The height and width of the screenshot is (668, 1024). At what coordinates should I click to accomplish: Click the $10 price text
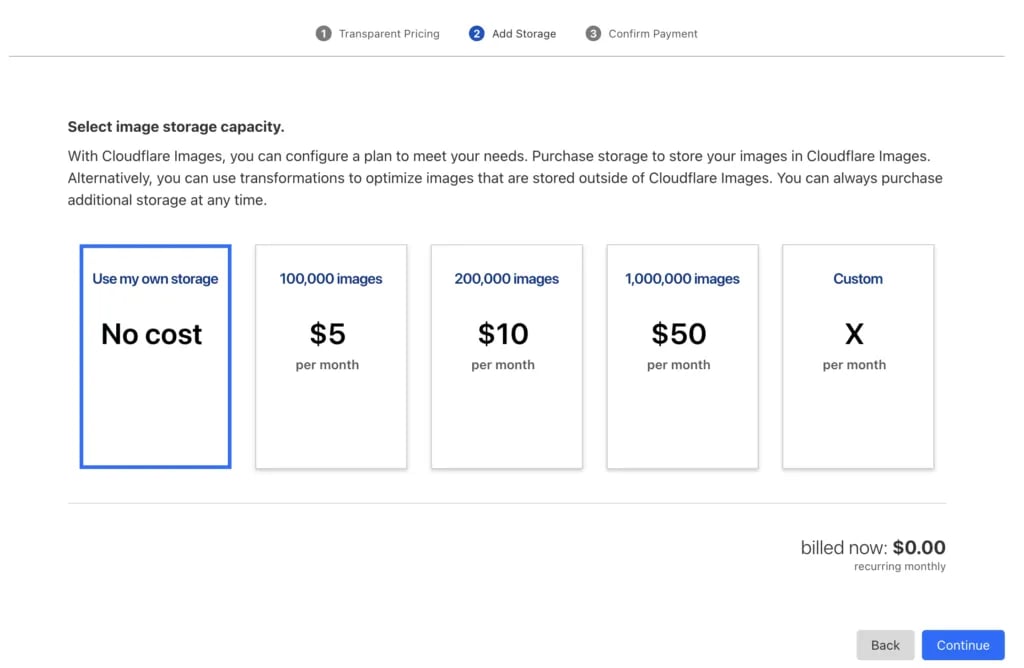[503, 334]
